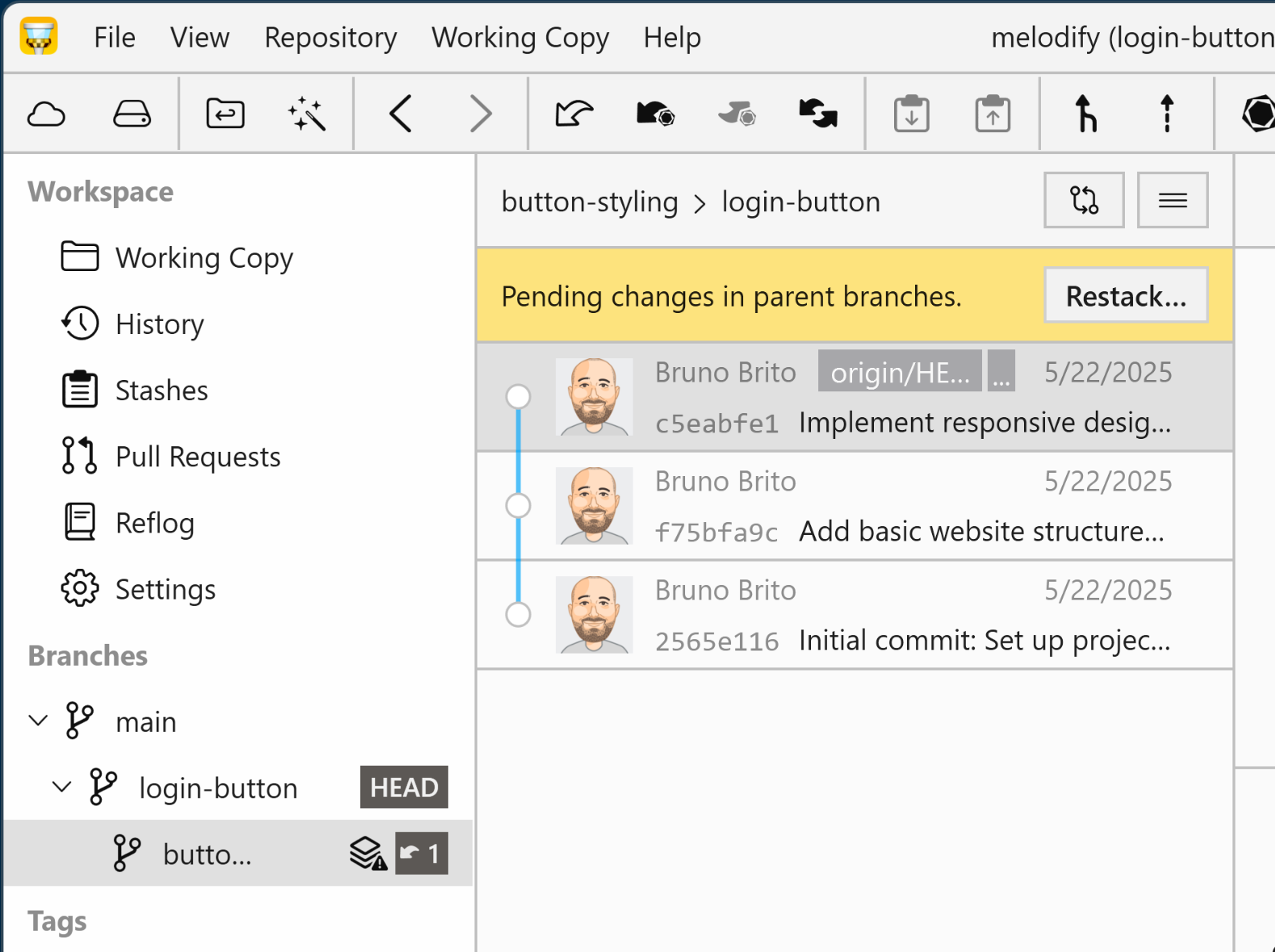Click button-styling in the breadcrumb
The width and height of the screenshot is (1275, 952).
coord(589,202)
